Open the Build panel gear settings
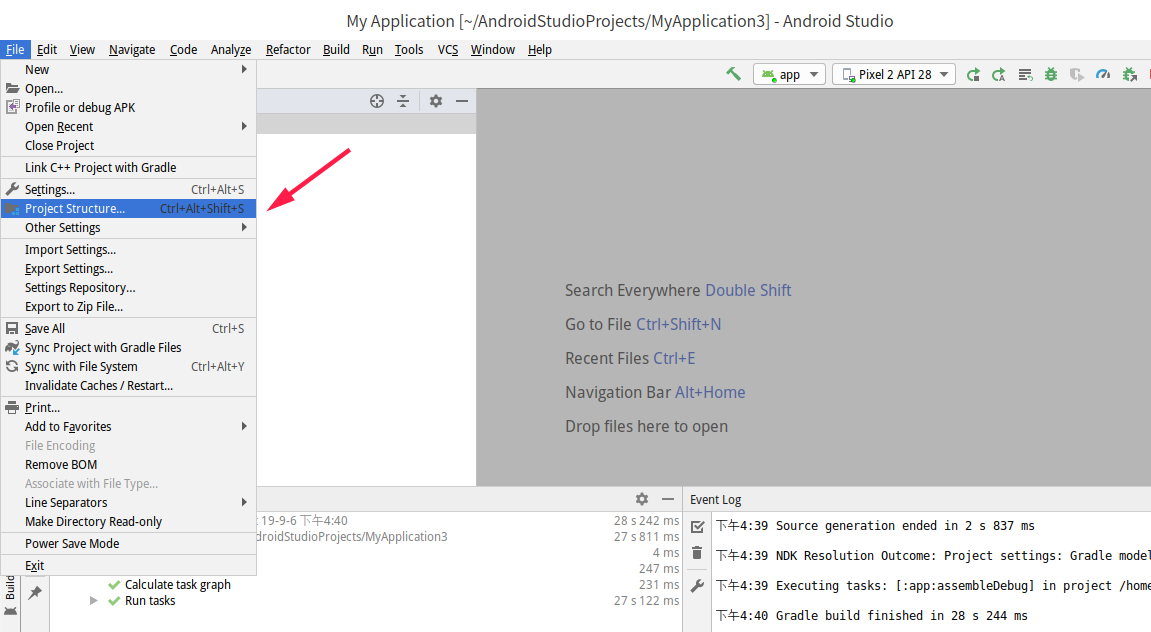The width and height of the screenshot is (1151, 632). click(x=642, y=499)
